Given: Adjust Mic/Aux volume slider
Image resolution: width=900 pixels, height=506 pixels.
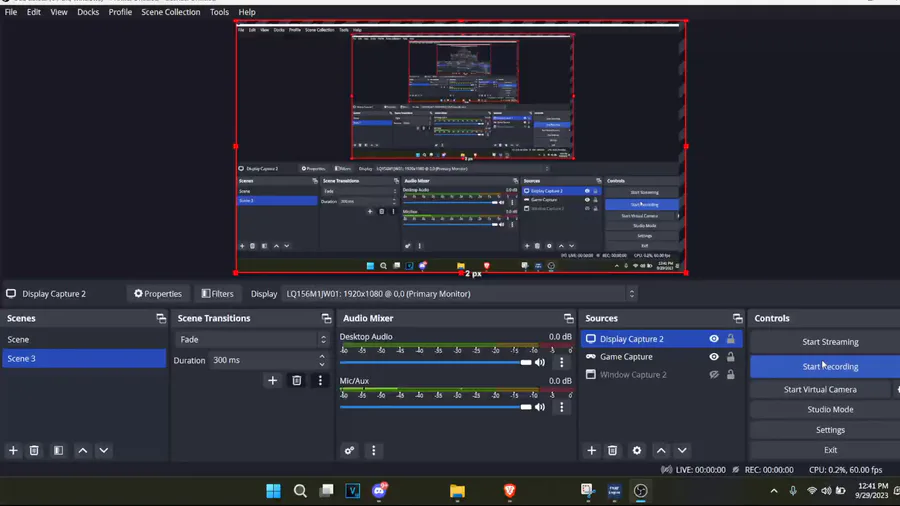Looking at the screenshot, I should click(x=436, y=407).
